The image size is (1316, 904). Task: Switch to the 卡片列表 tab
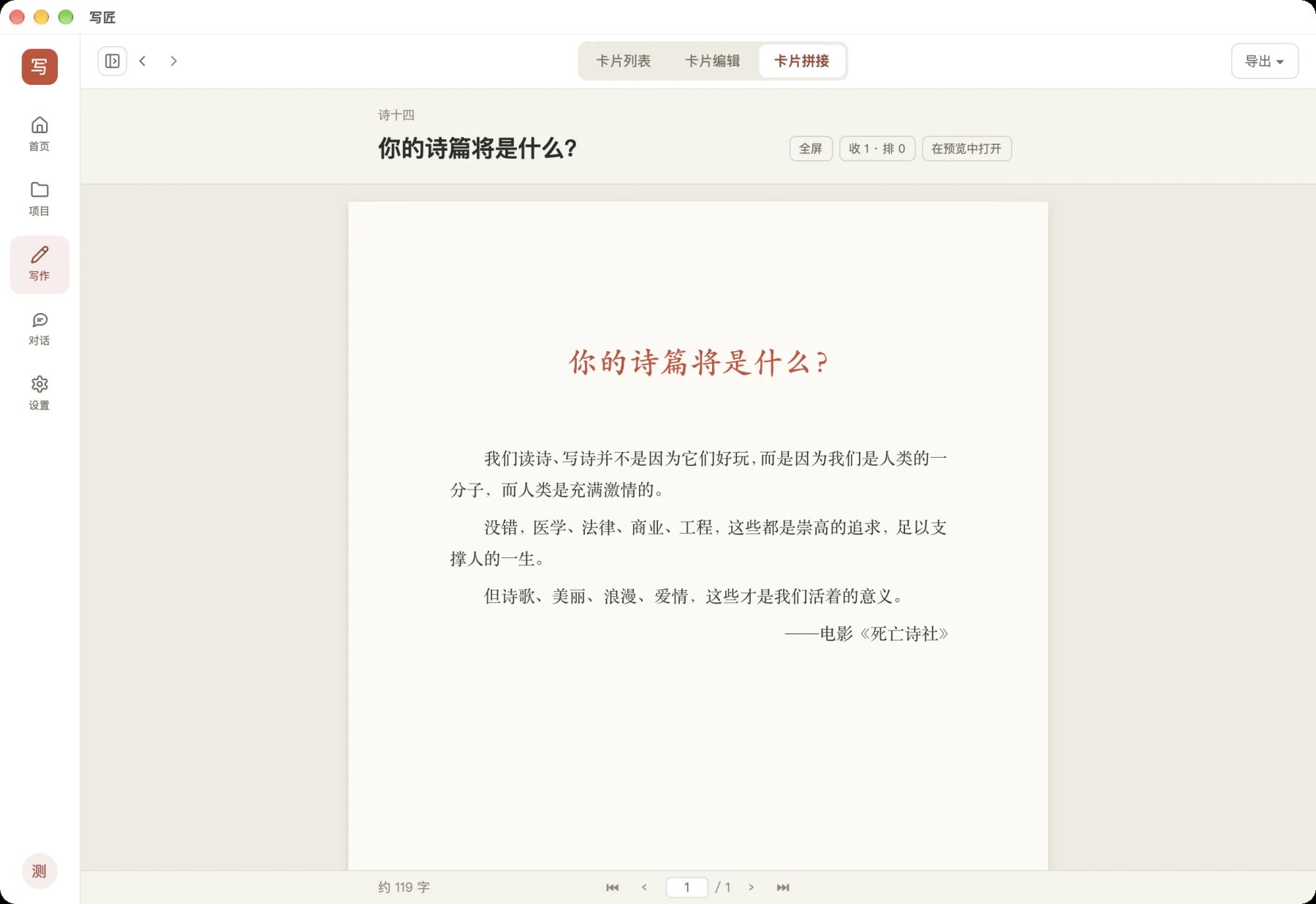pyautogui.click(x=624, y=61)
